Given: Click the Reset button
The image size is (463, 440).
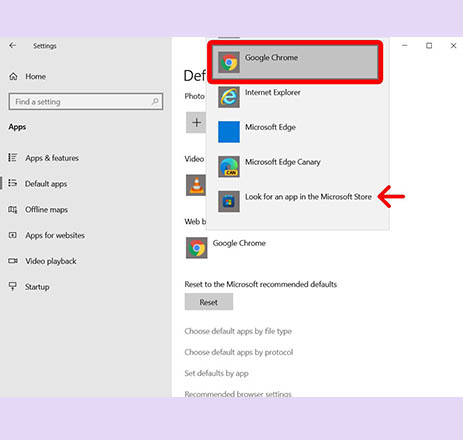Looking at the screenshot, I should pos(209,302).
